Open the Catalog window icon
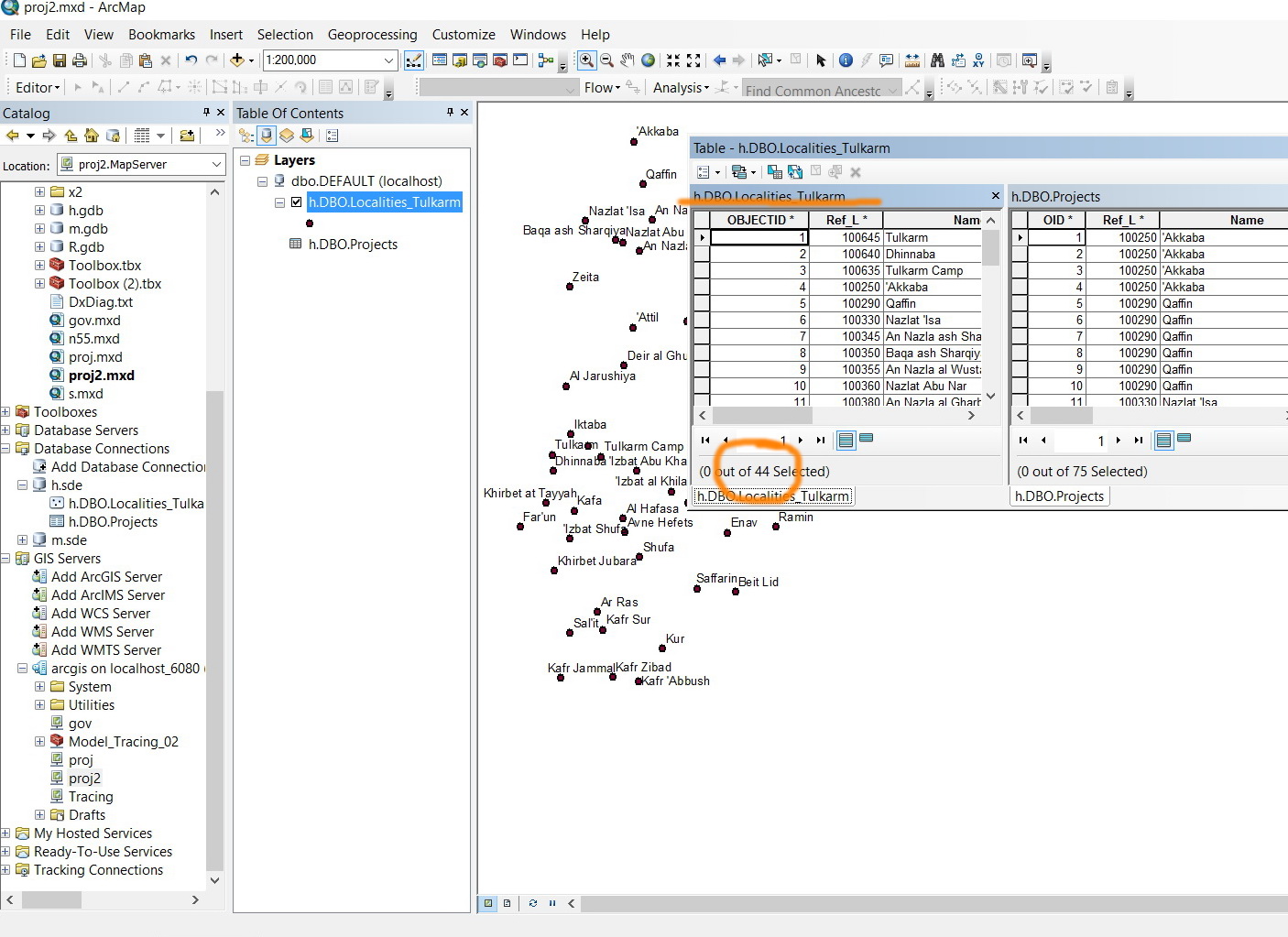The height and width of the screenshot is (937, 1288). 460,60
